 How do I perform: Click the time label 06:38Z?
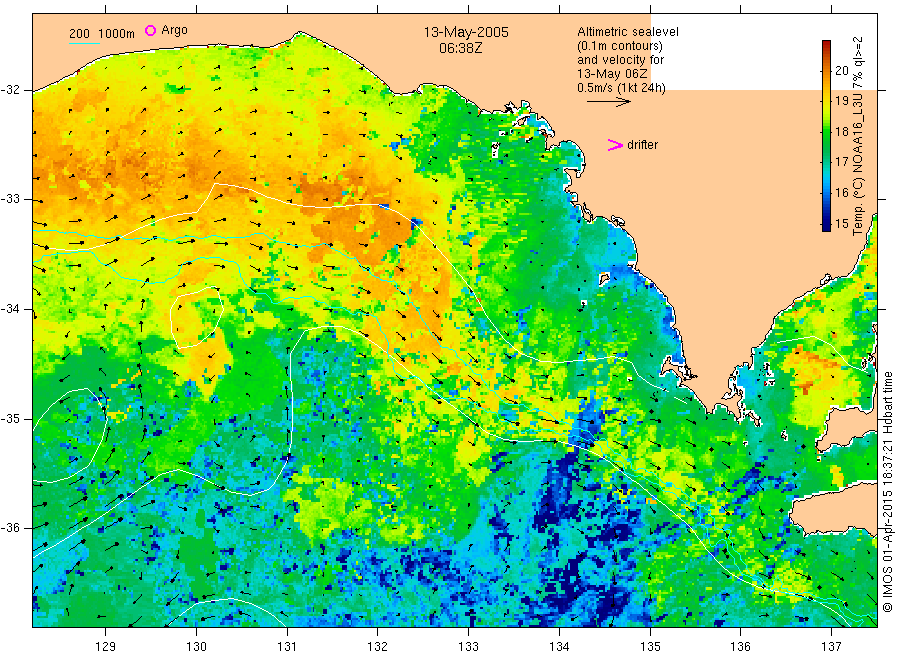[x=460, y=48]
